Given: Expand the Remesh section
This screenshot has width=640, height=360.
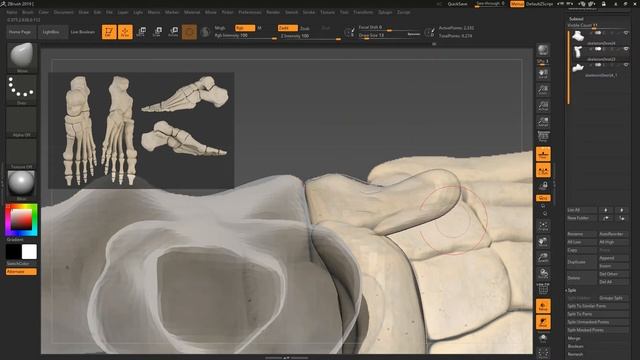Looking at the screenshot, I should [576, 354].
